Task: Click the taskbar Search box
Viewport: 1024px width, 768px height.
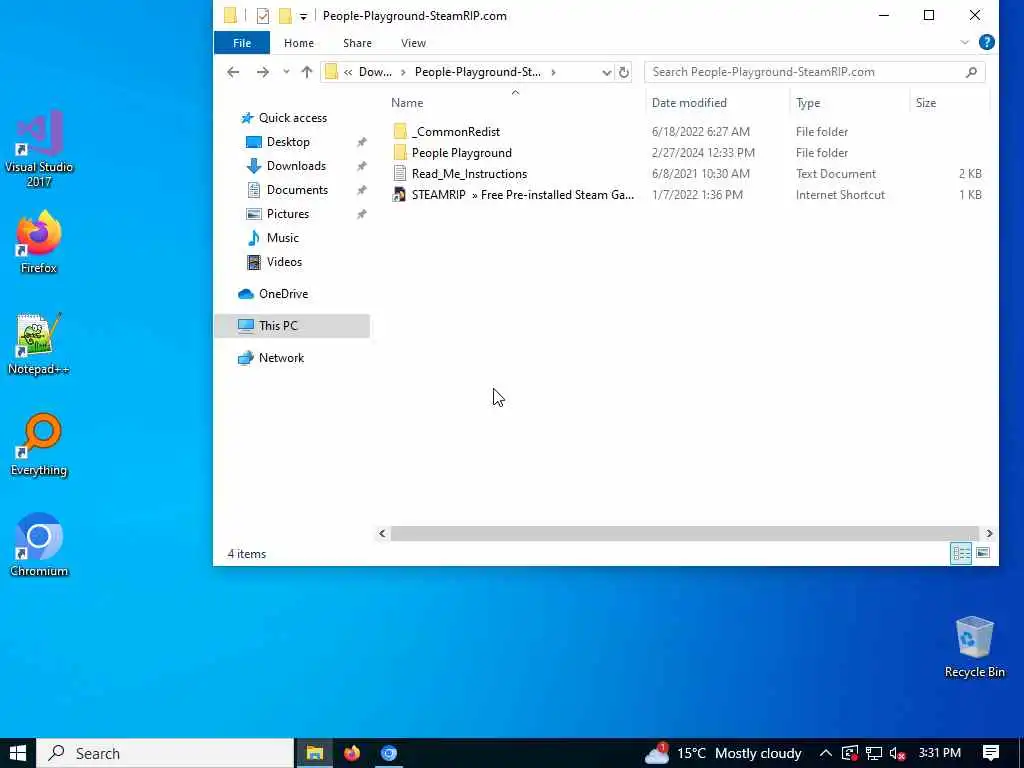Action: 165,753
